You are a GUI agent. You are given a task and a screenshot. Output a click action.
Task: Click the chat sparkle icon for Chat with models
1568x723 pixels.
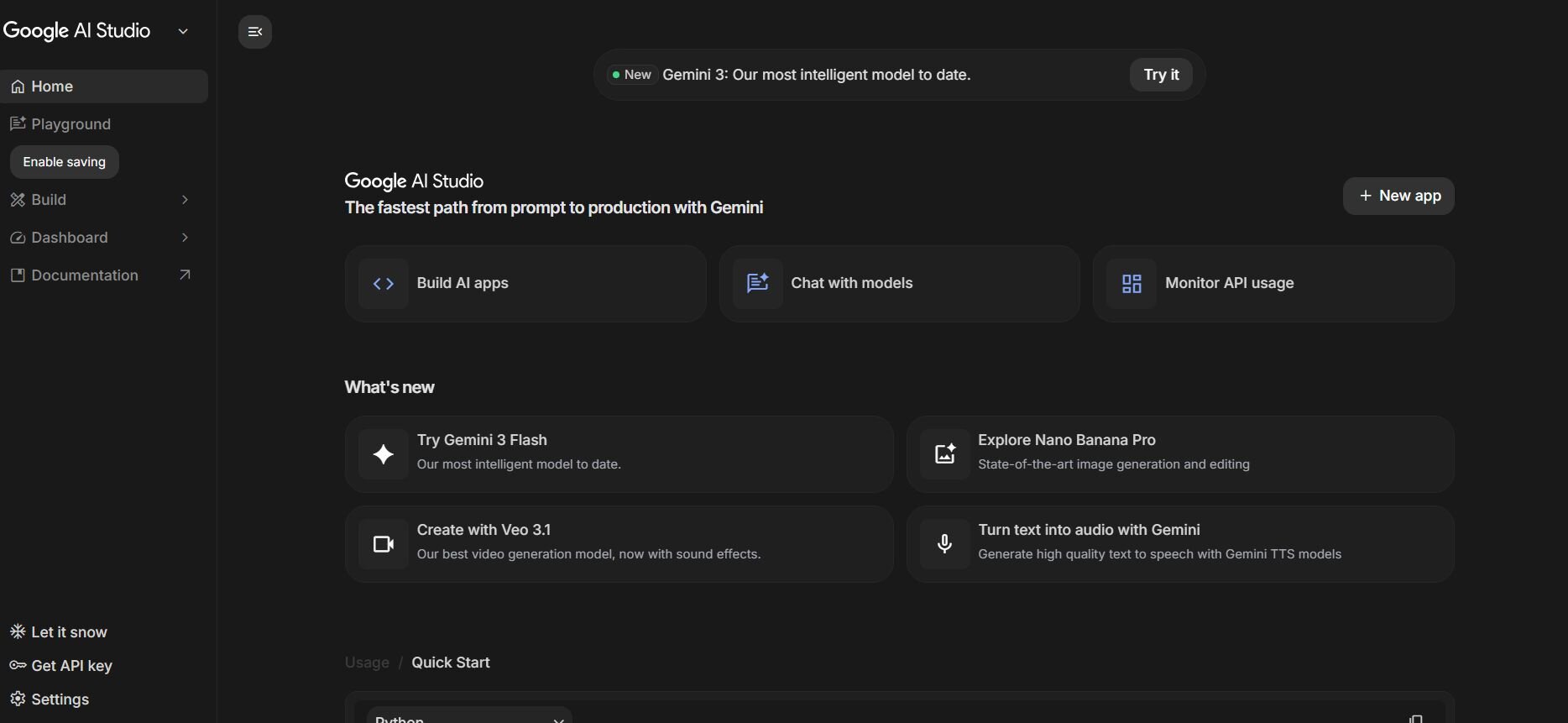(757, 284)
